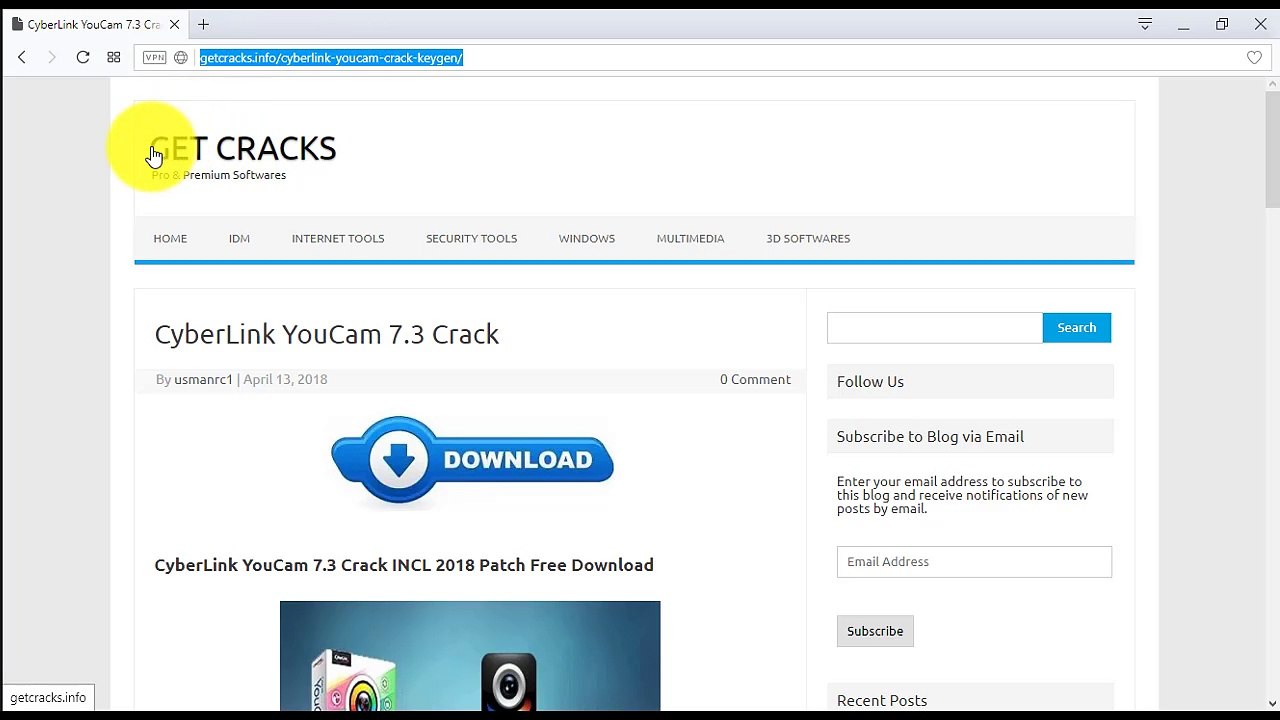Click the GET CRACKS site title
1280x720 pixels.
pos(244,149)
